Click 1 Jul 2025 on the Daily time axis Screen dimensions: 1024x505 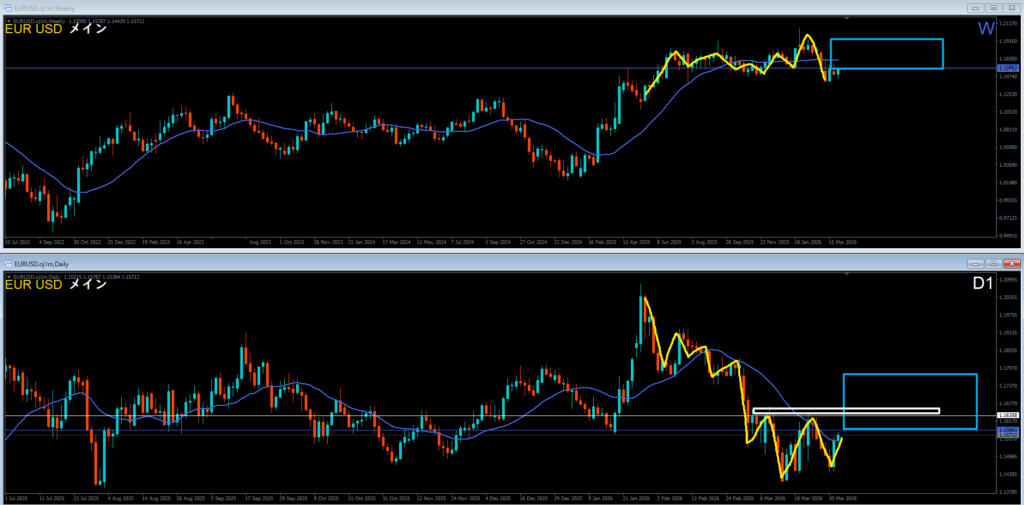[x=16, y=498]
